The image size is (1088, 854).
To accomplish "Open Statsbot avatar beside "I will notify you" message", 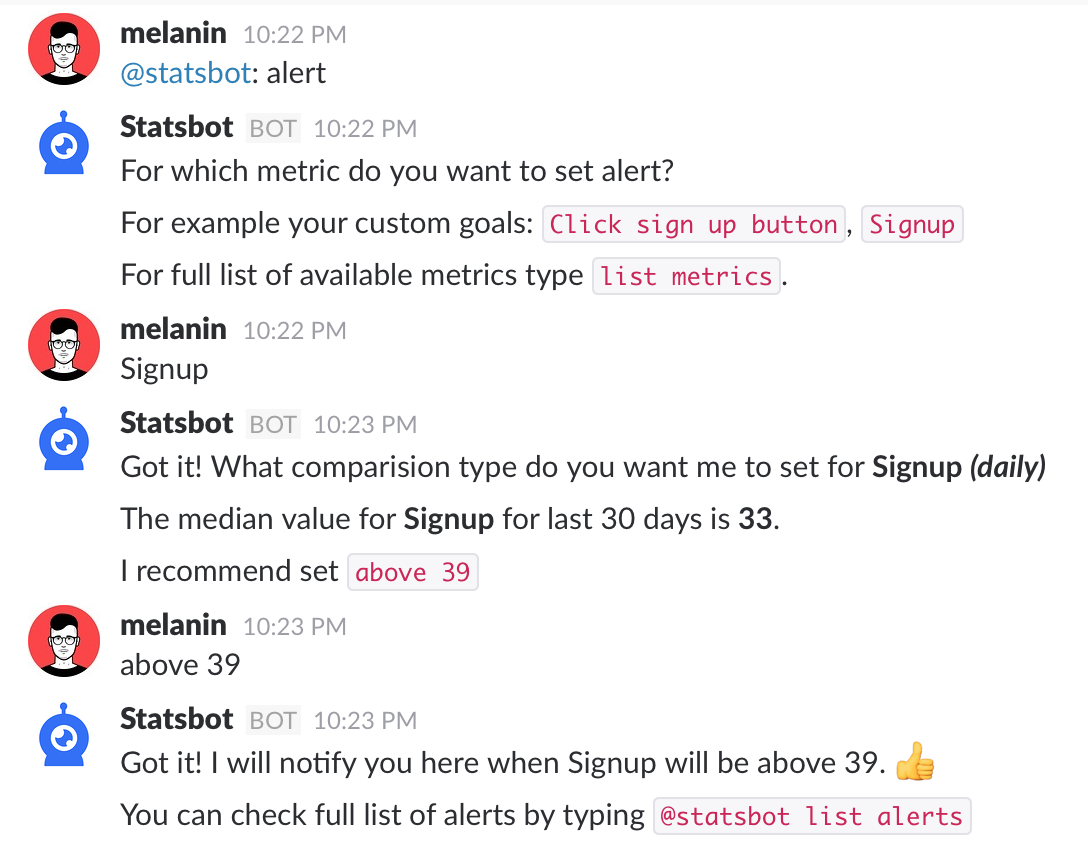I will 65,737.
